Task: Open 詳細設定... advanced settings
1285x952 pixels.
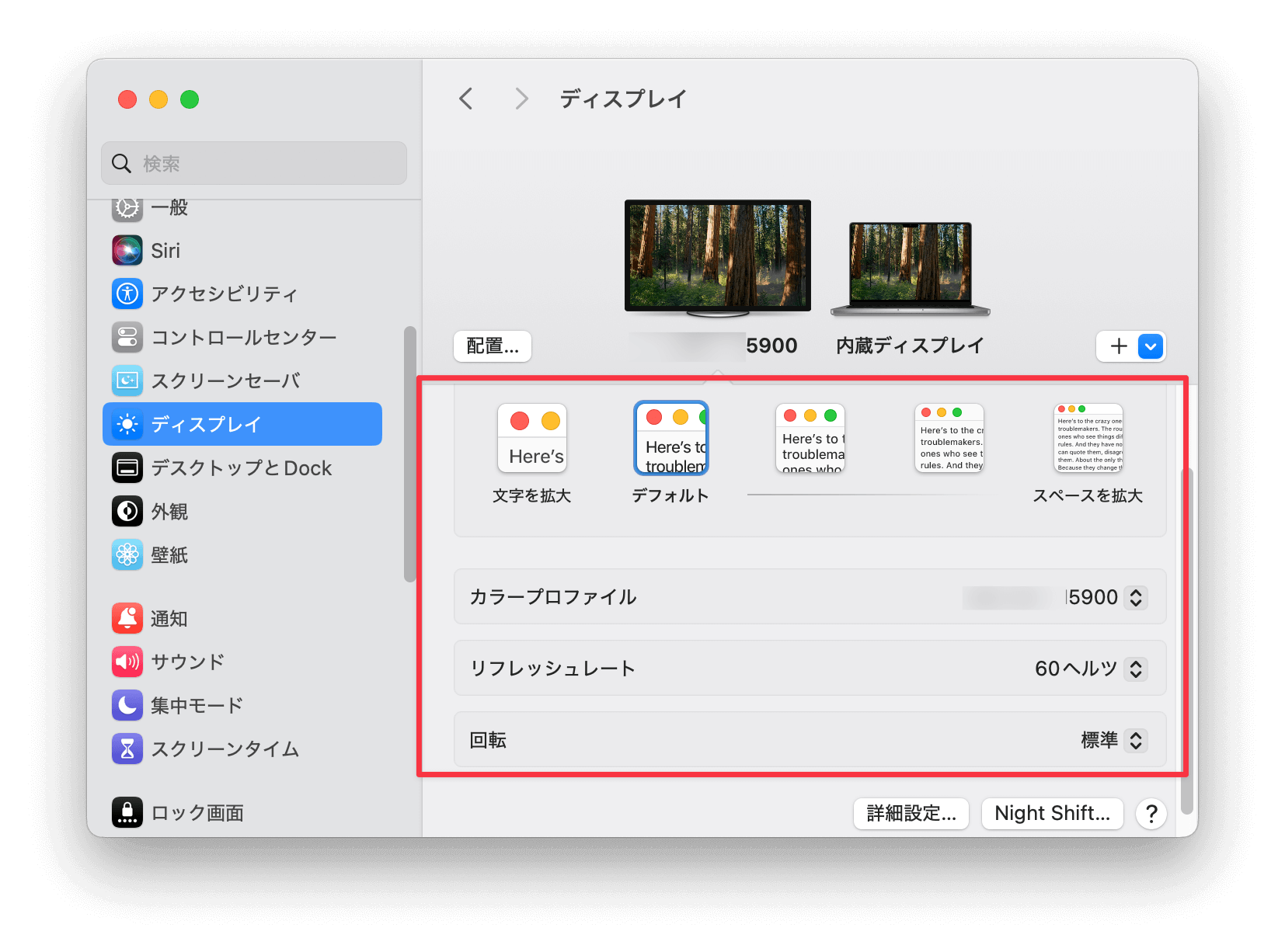Action: (911, 813)
